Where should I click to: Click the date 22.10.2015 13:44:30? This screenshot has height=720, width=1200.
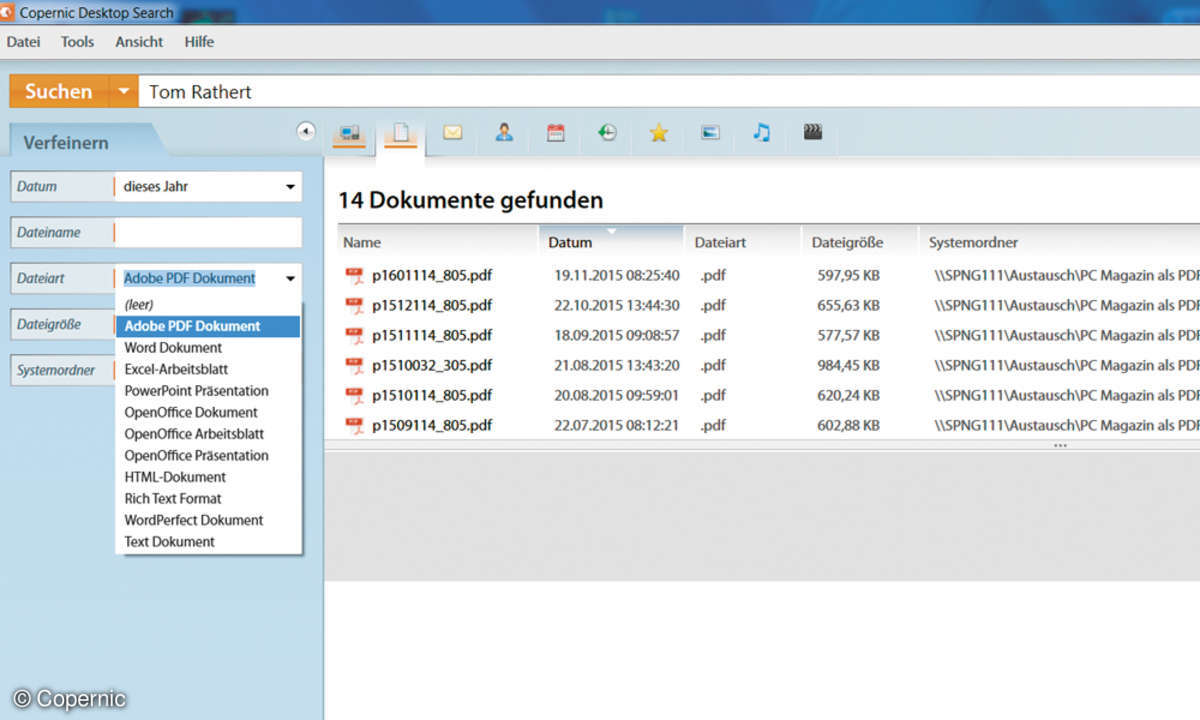(x=617, y=305)
